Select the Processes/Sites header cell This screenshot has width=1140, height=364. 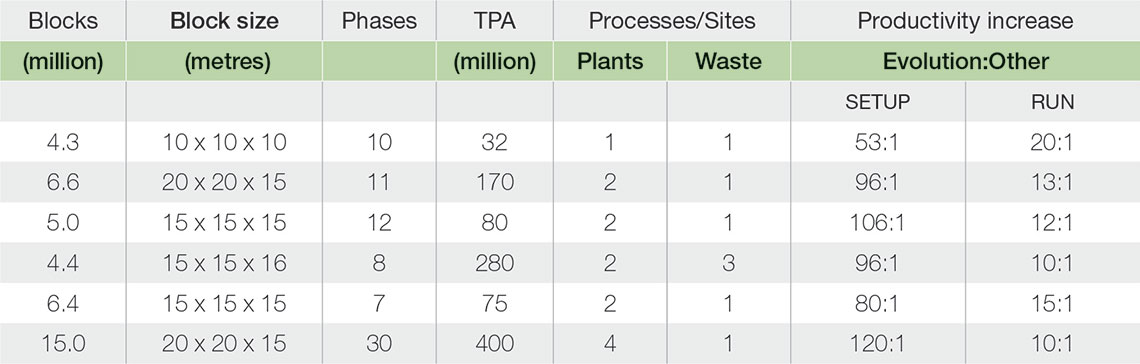point(672,21)
